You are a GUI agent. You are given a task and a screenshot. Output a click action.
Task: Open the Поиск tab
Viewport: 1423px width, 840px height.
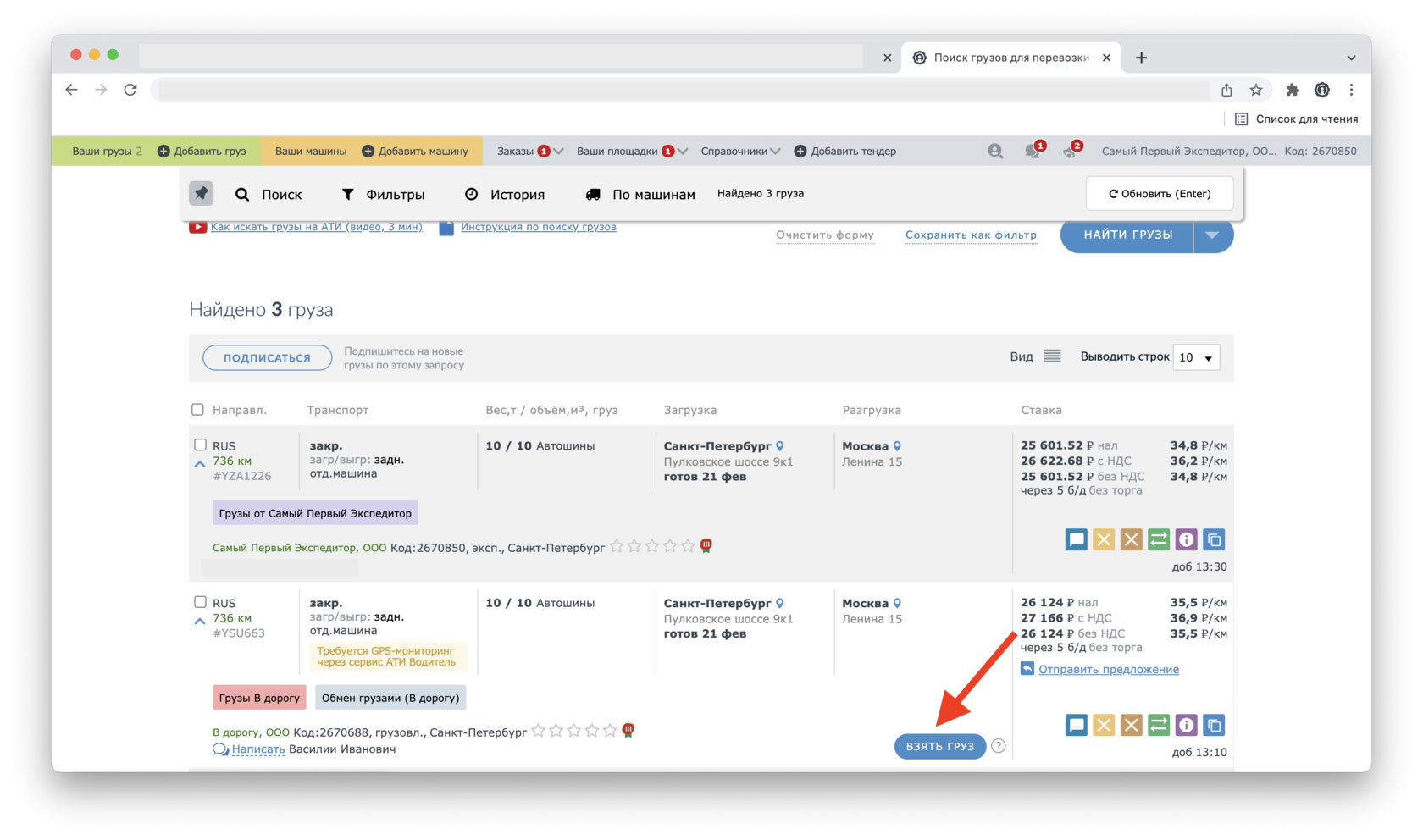click(x=269, y=194)
